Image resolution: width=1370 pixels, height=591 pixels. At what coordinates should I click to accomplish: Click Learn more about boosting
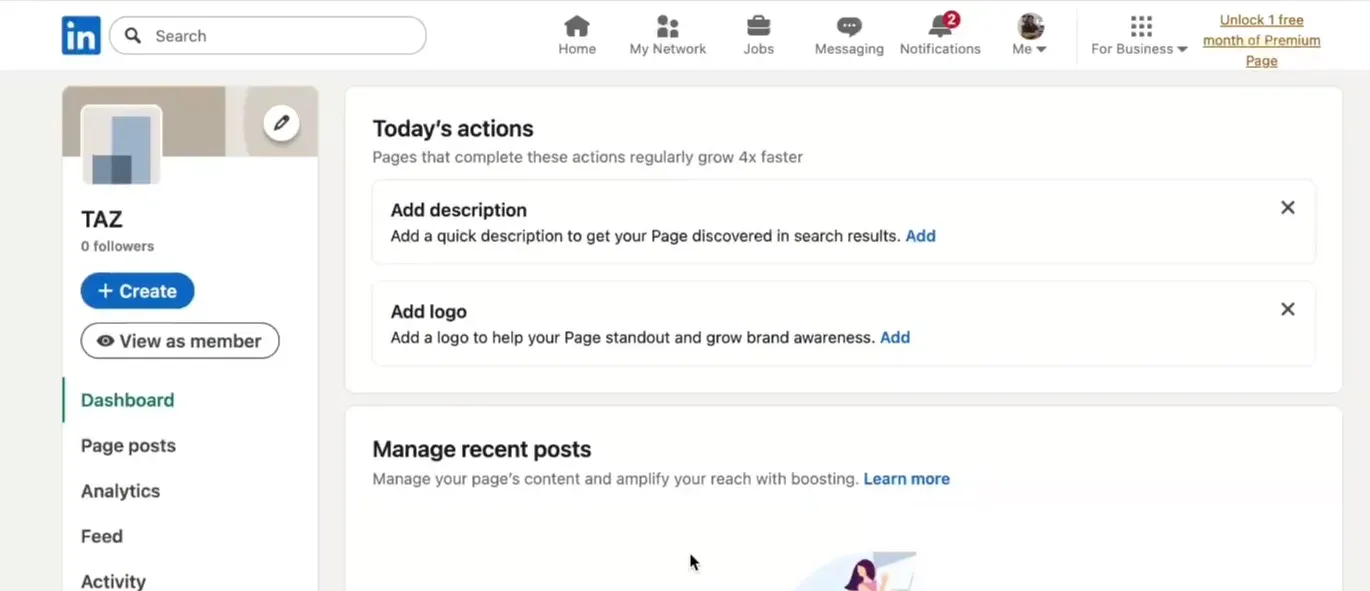906,479
